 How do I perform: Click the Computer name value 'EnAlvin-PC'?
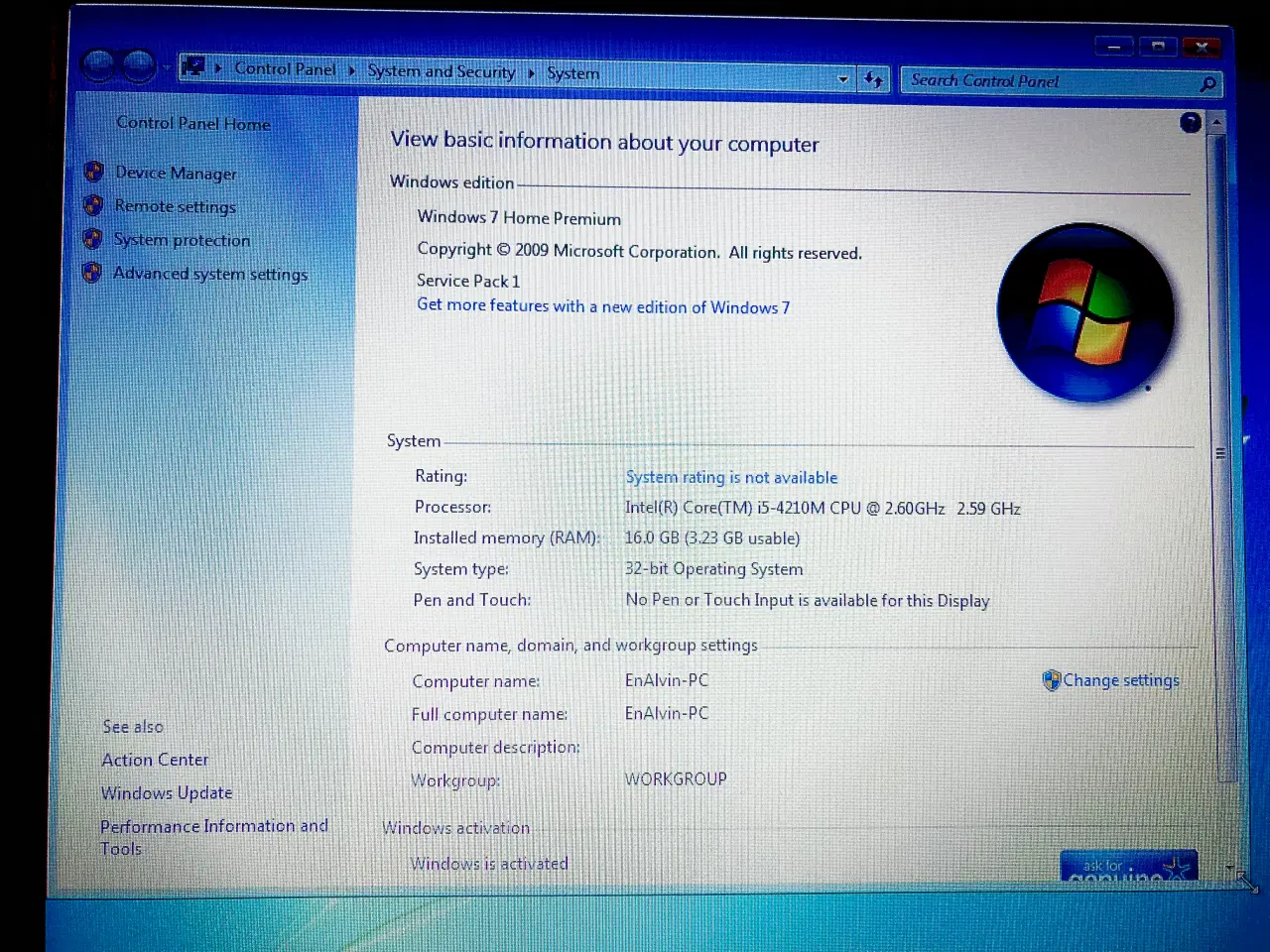667,680
